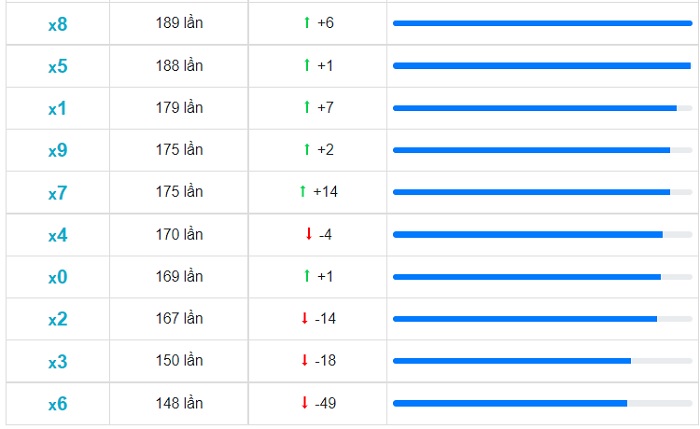Click the x3 link
The width and height of the screenshot is (700, 429).
(x=58, y=362)
